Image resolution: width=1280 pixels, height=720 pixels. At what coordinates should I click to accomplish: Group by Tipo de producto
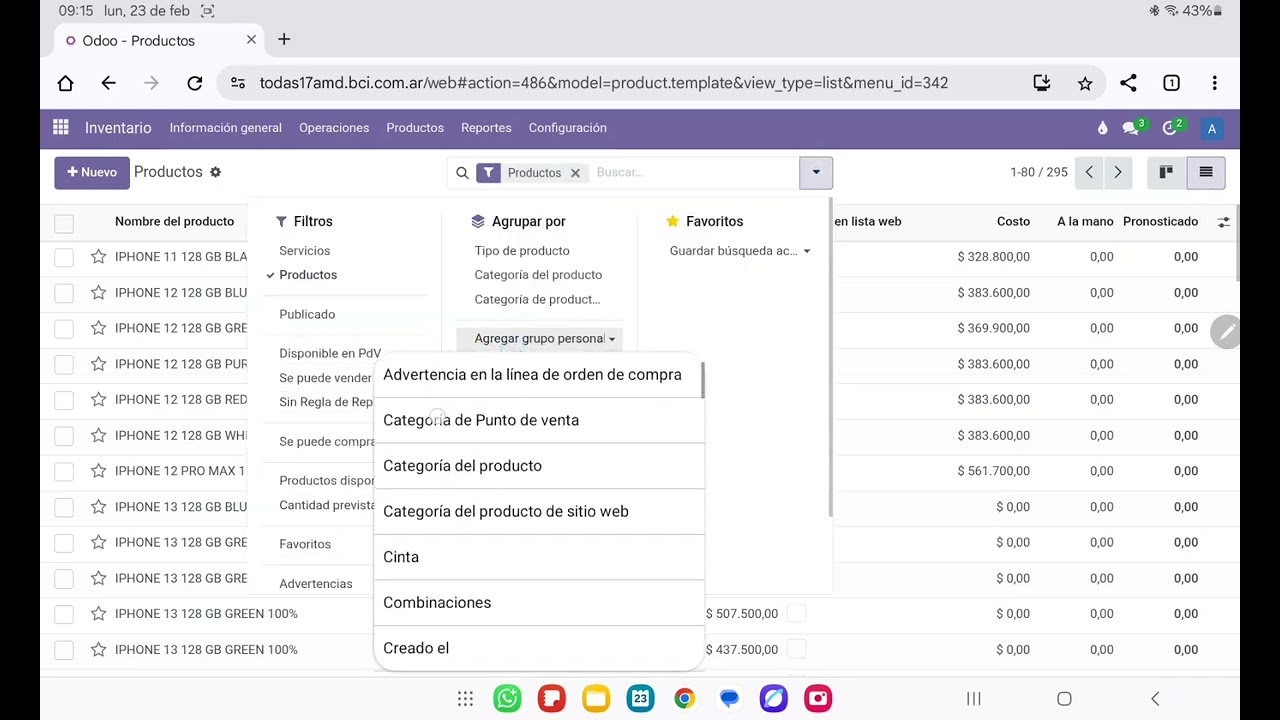522,251
